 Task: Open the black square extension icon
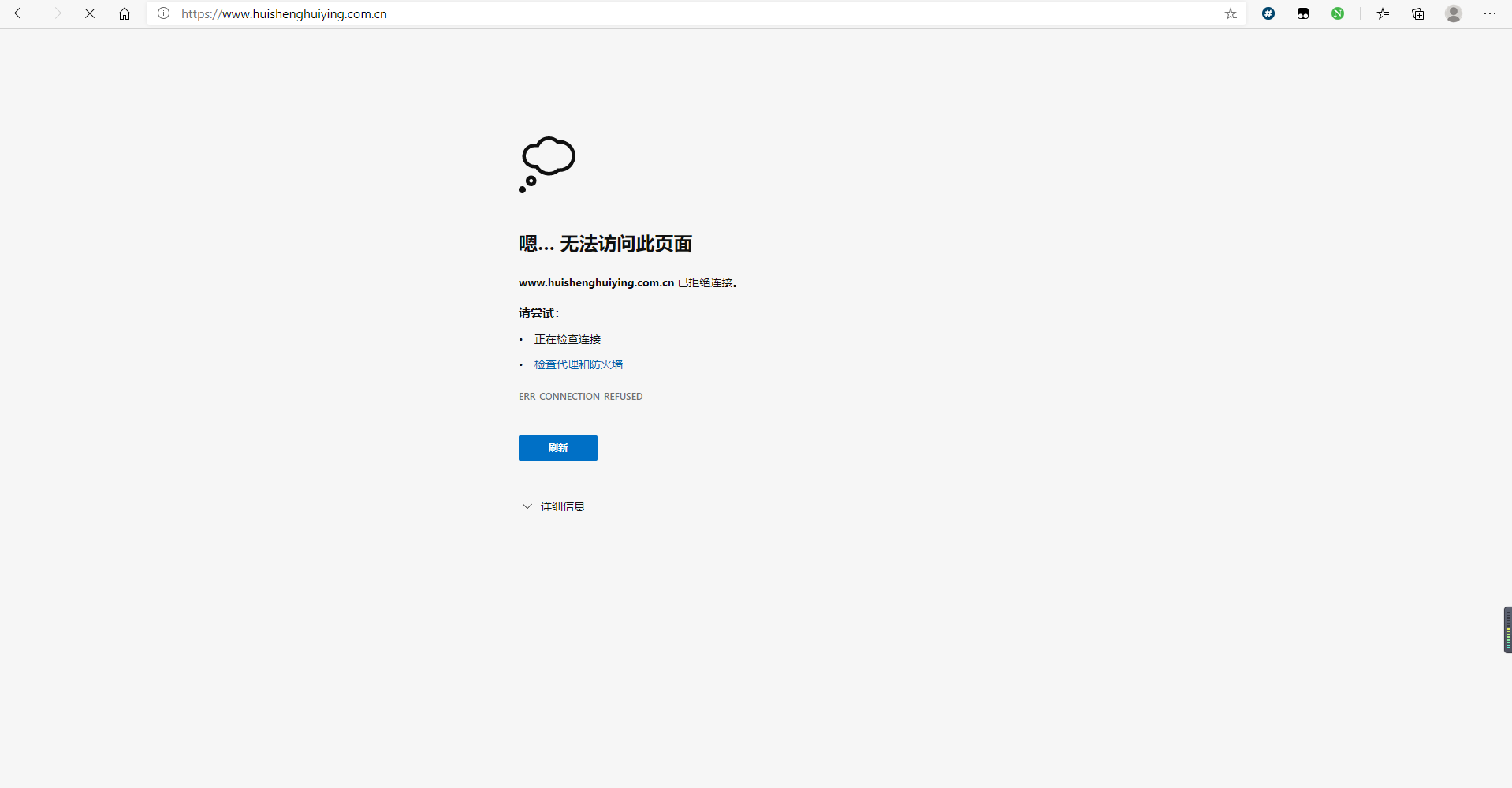click(1303, 13)
